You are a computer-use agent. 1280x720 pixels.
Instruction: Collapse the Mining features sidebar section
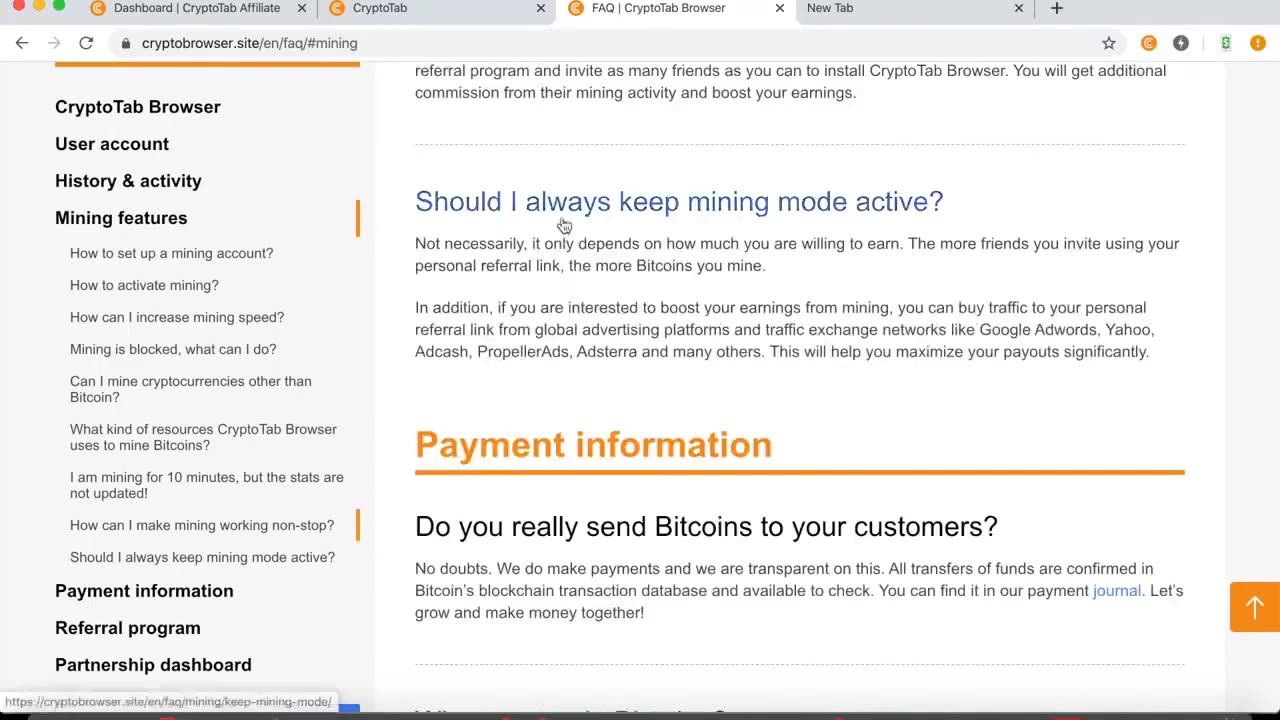tap(121, 218)
